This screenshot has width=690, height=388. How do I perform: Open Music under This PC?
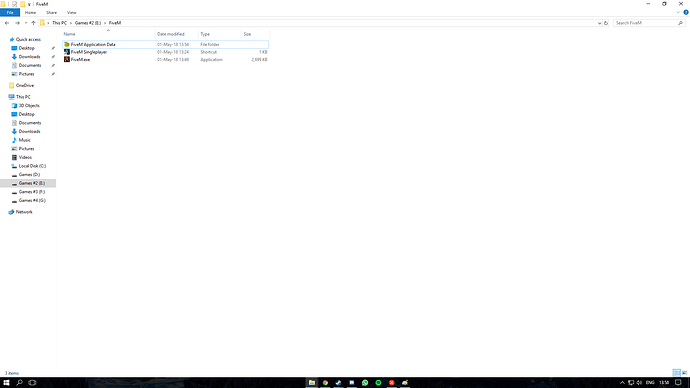coord(25,140)
